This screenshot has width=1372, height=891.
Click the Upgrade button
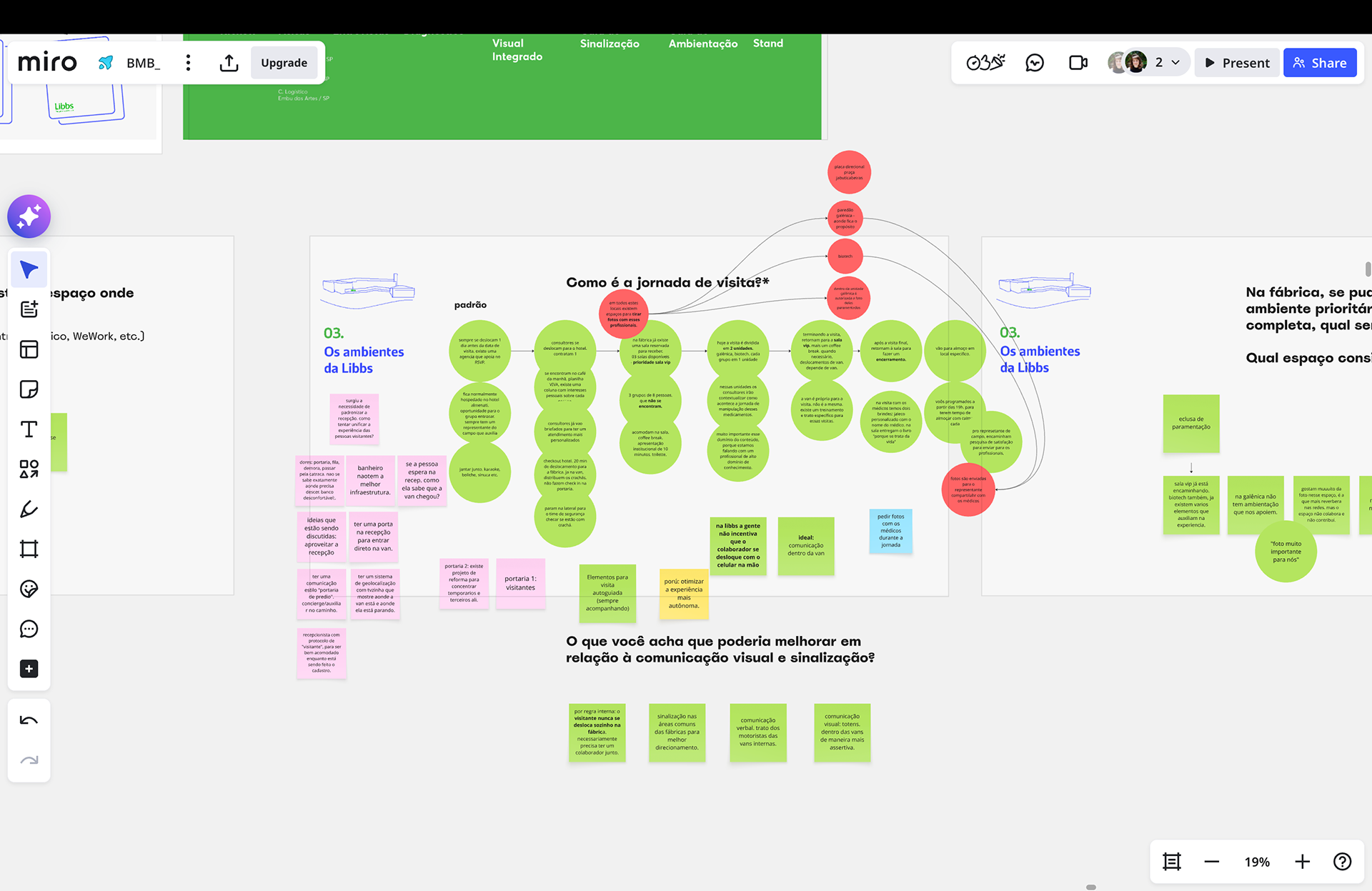[x=284, y=63]
